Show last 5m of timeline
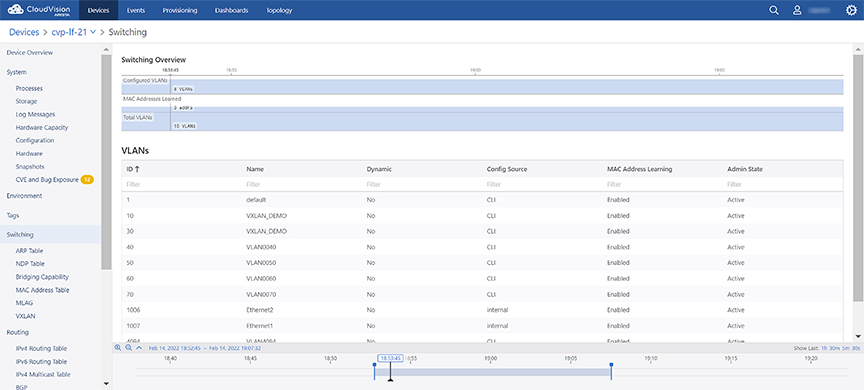 845,348
